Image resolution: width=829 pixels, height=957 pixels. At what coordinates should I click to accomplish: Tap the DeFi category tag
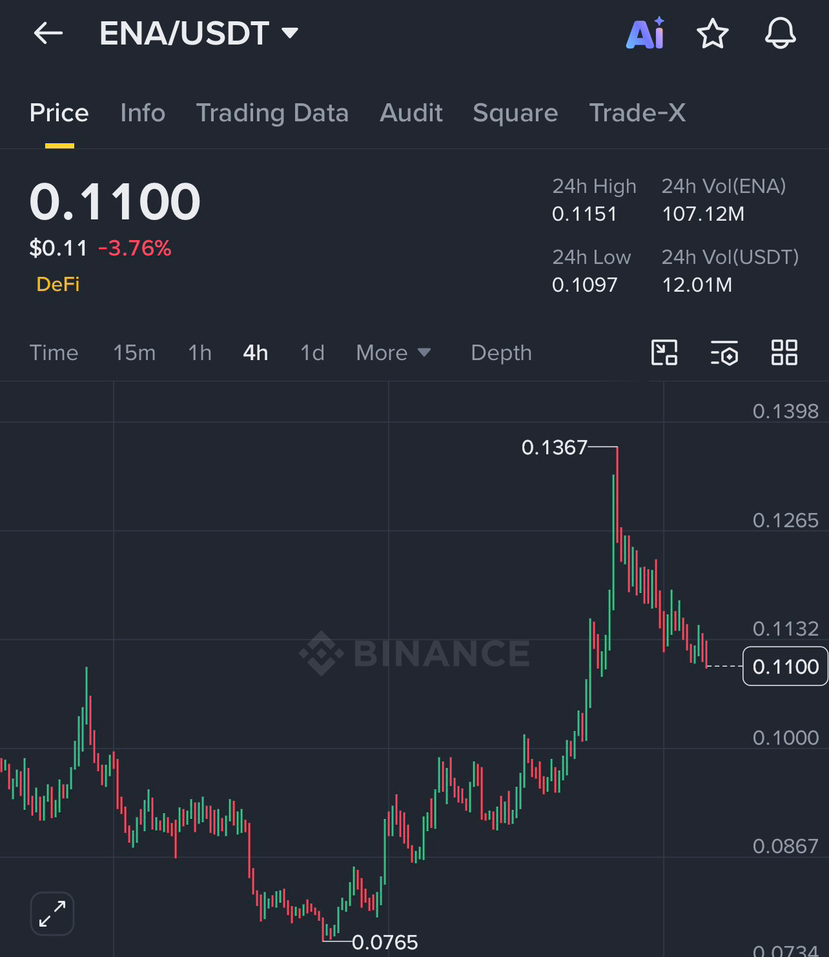(x=58, y=284)
